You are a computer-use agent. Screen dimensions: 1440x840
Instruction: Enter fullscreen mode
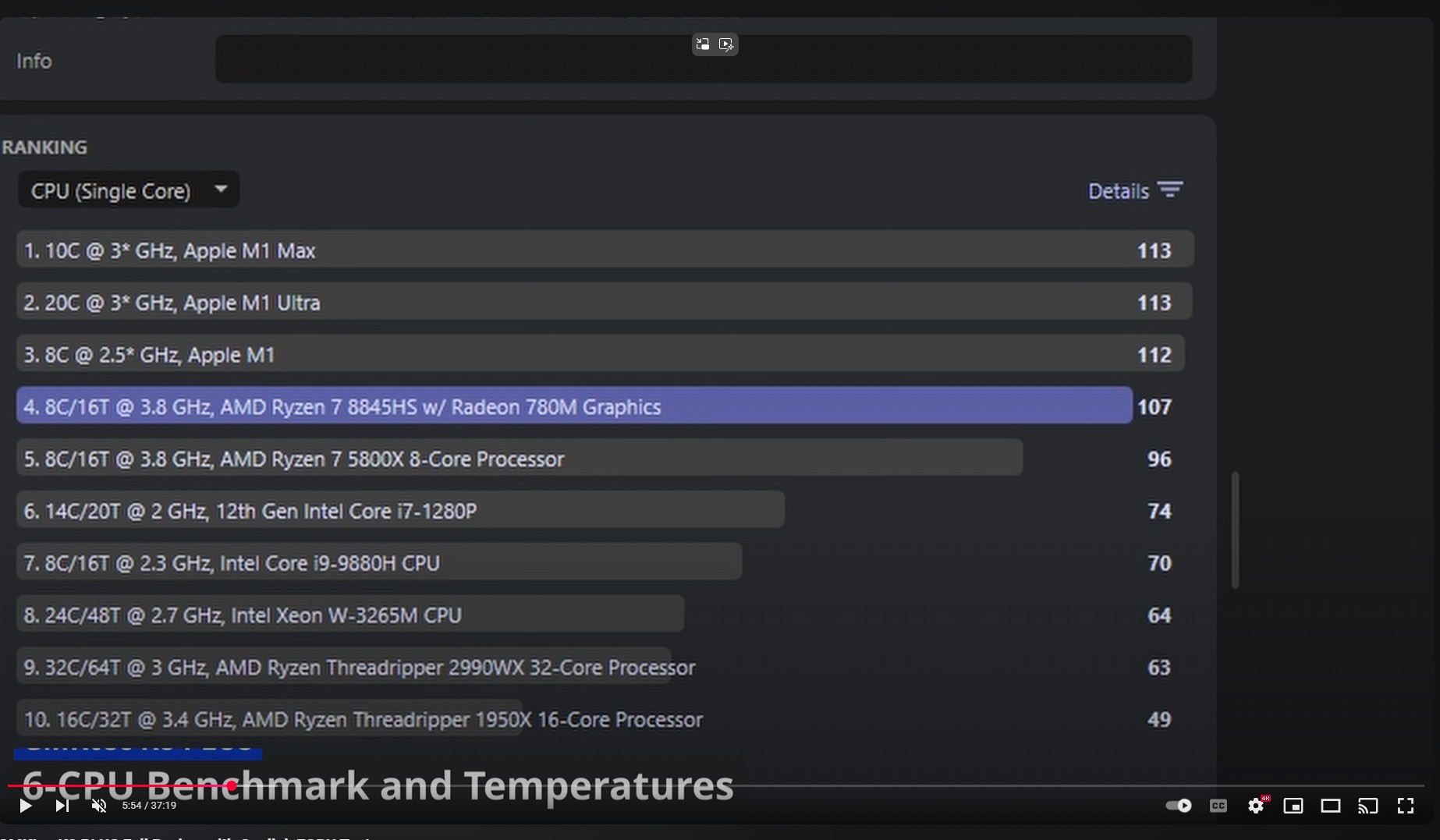(1406, 806)
